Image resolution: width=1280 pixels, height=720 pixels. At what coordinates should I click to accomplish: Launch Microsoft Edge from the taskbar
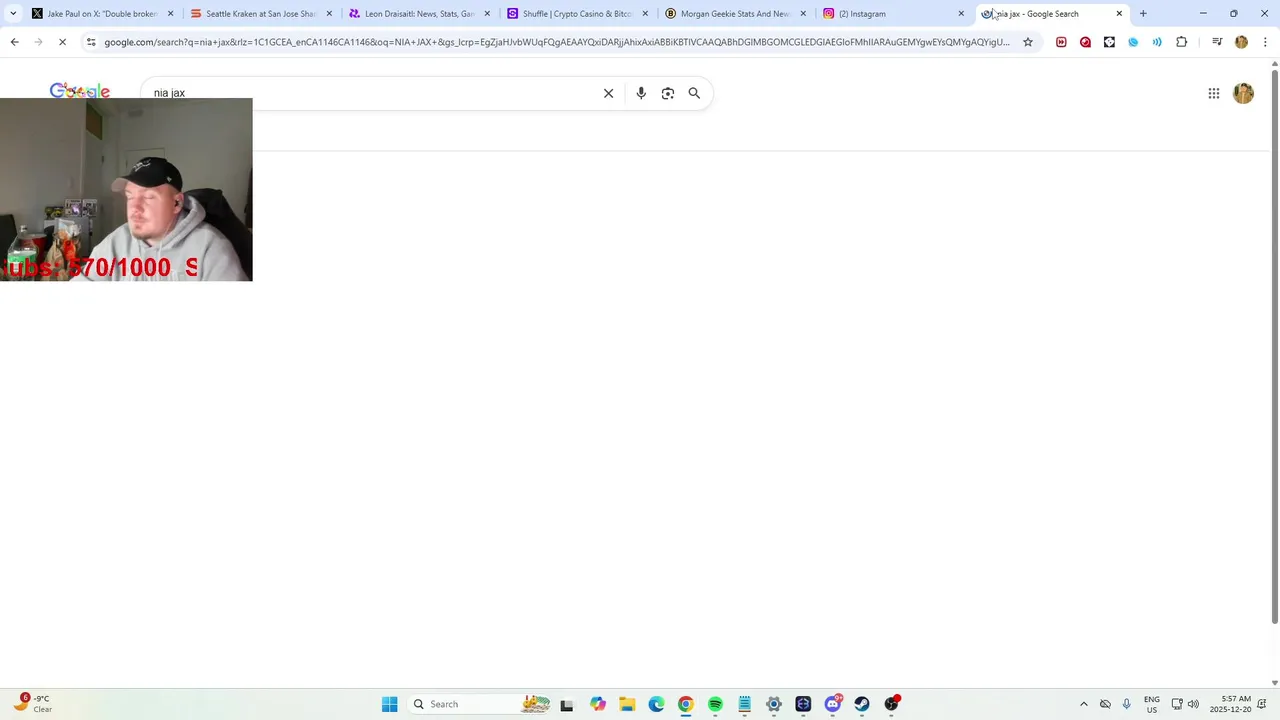656,704
